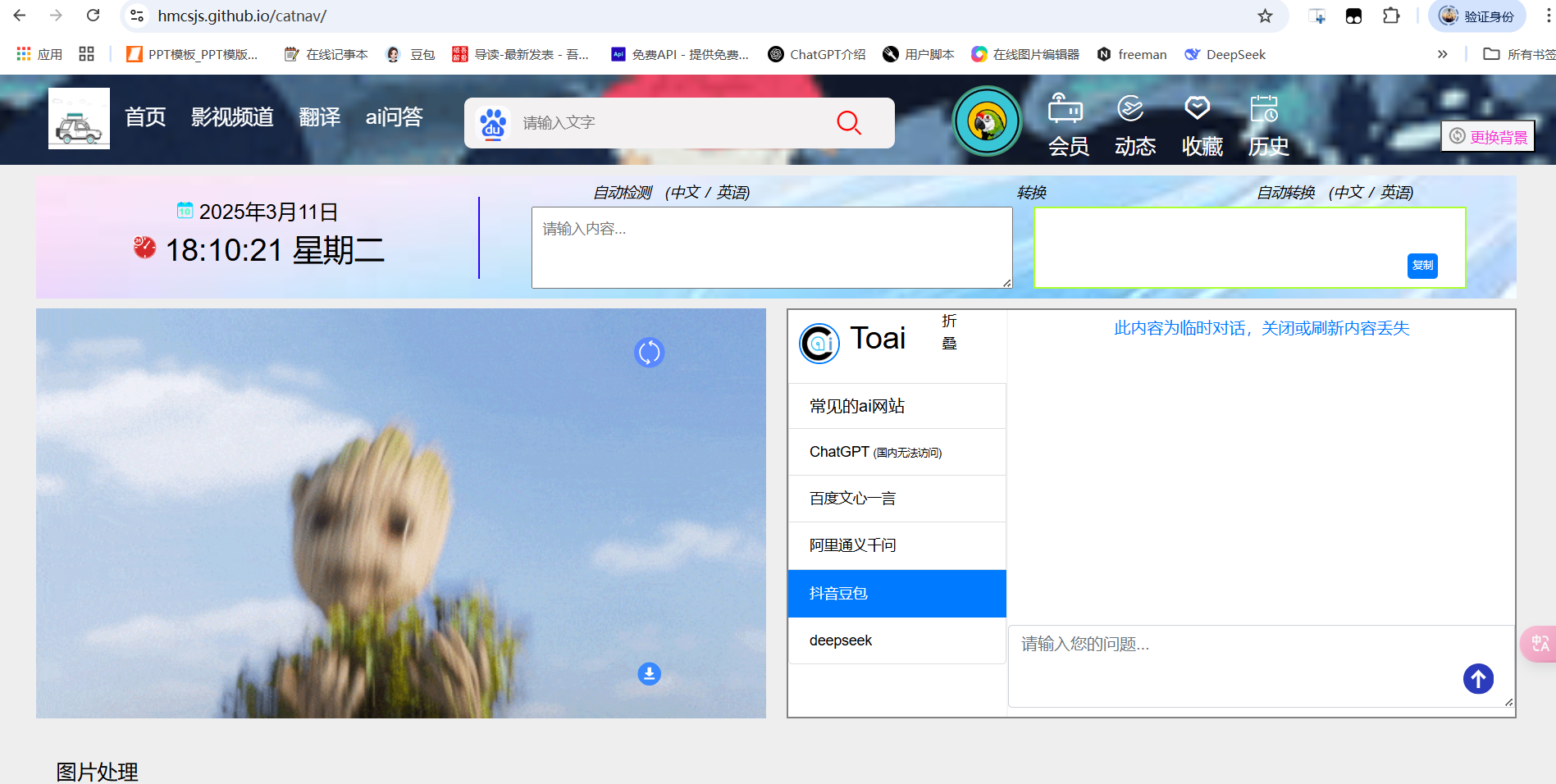Go to the 翻译 navigation item
1556x784 pixels.
[319, 117]
